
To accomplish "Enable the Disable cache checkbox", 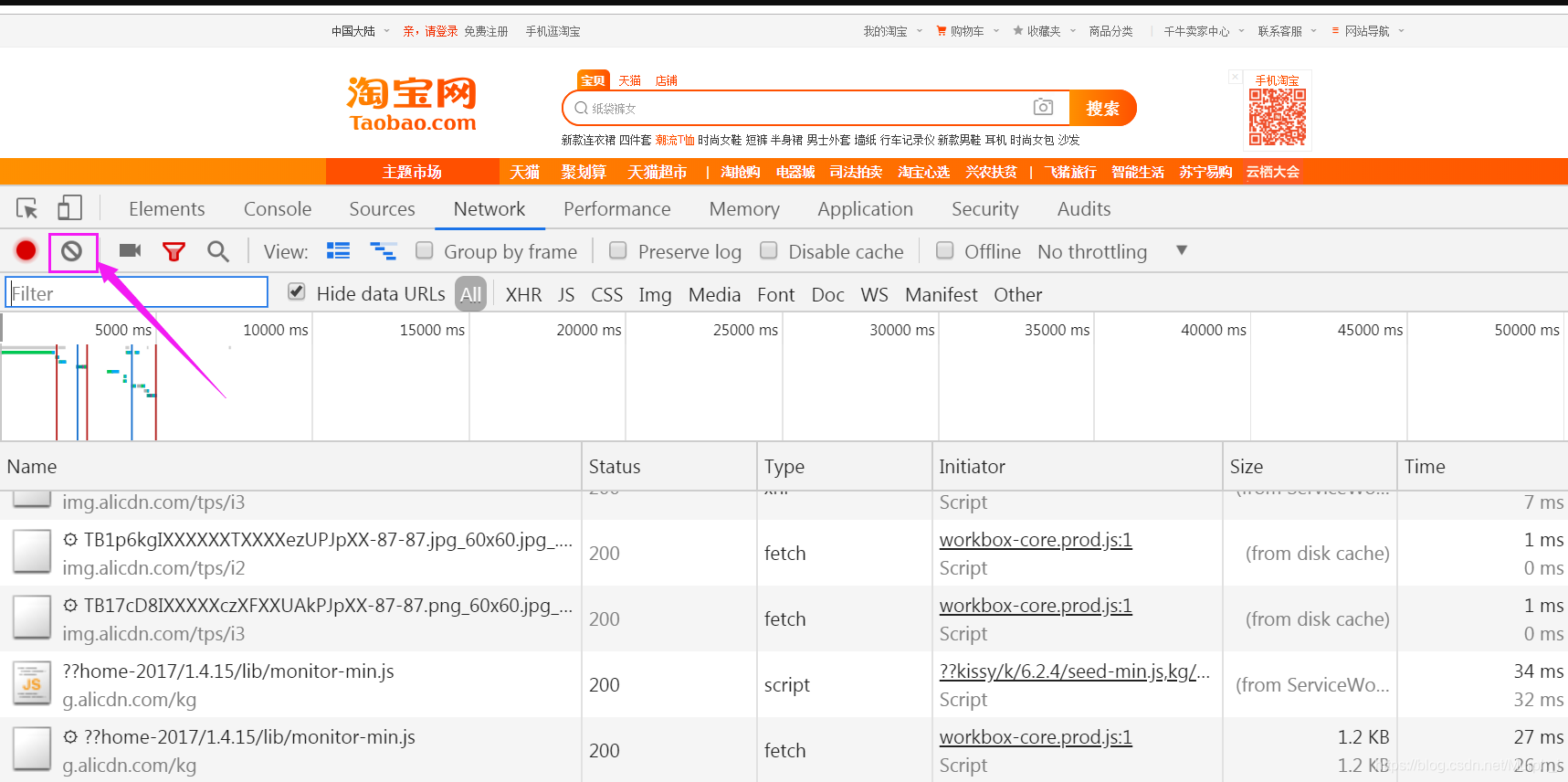I will pos(769,250).
